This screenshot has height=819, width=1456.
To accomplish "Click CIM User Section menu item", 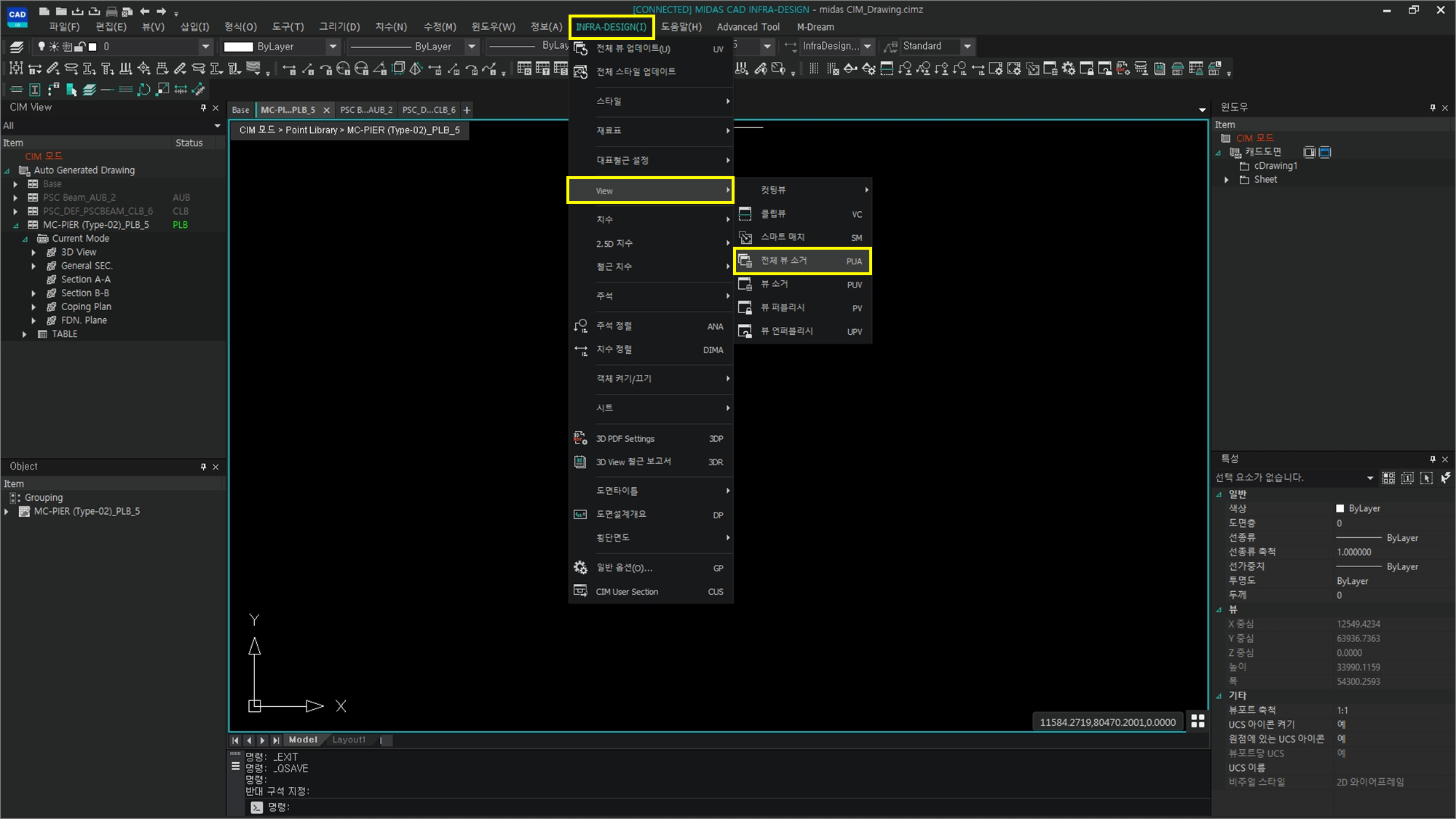I will point(650,592).
